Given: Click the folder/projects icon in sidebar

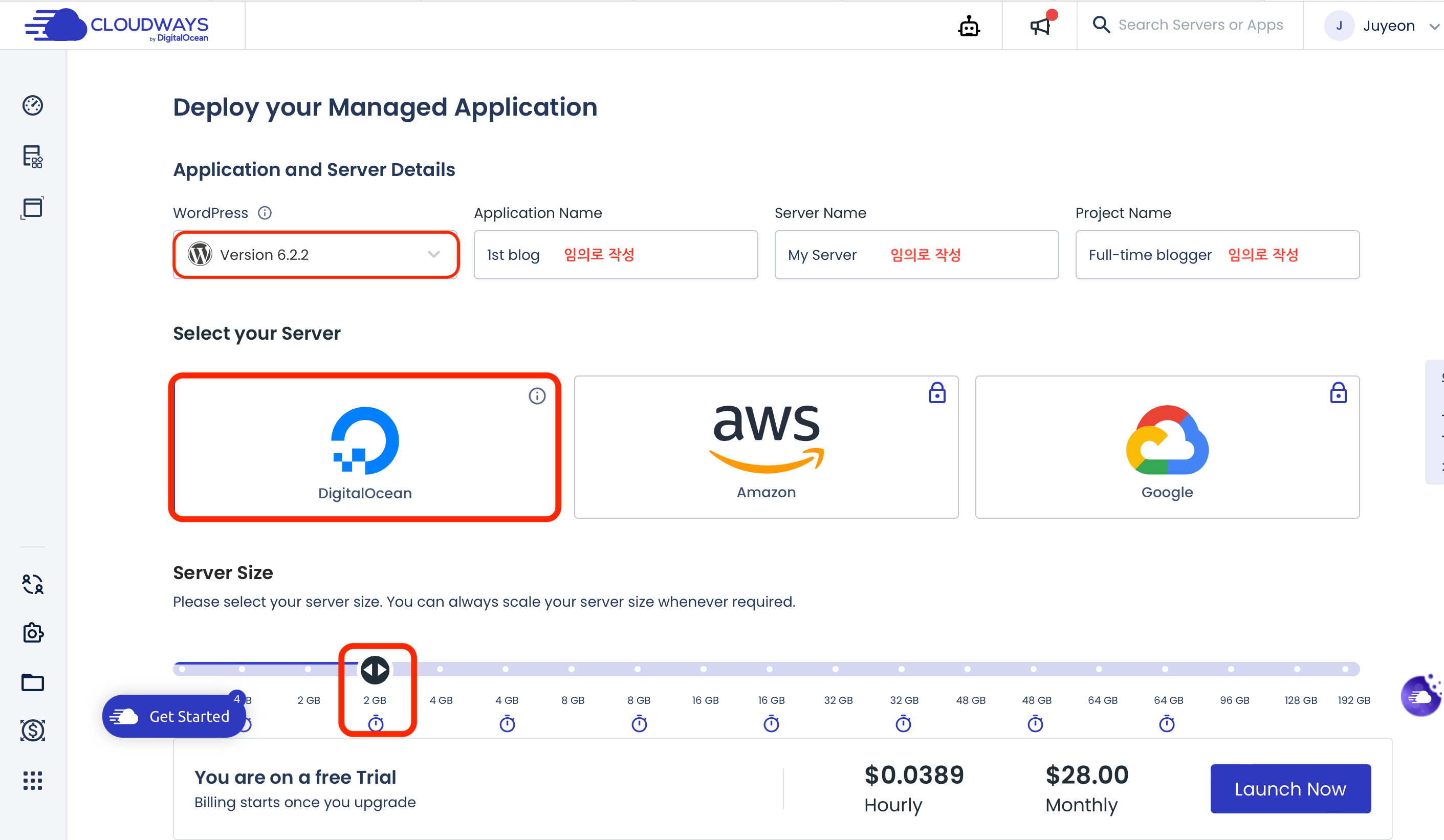Looking at the screenshot, I should click(x=33, y=681).
